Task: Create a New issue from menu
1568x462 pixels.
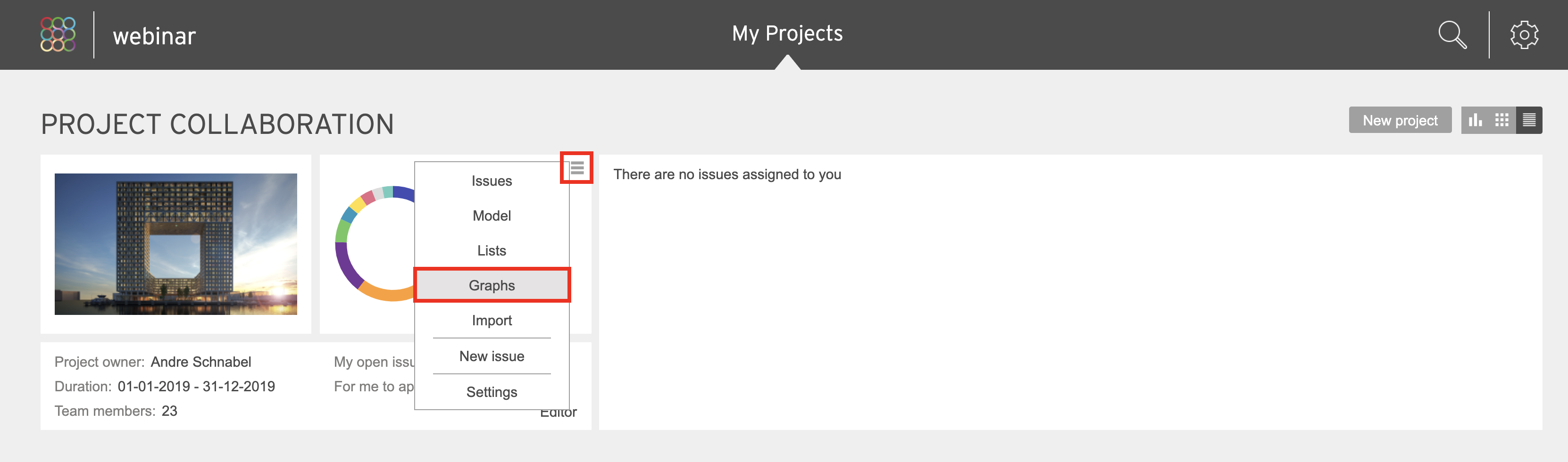Action: click(492, 356)
